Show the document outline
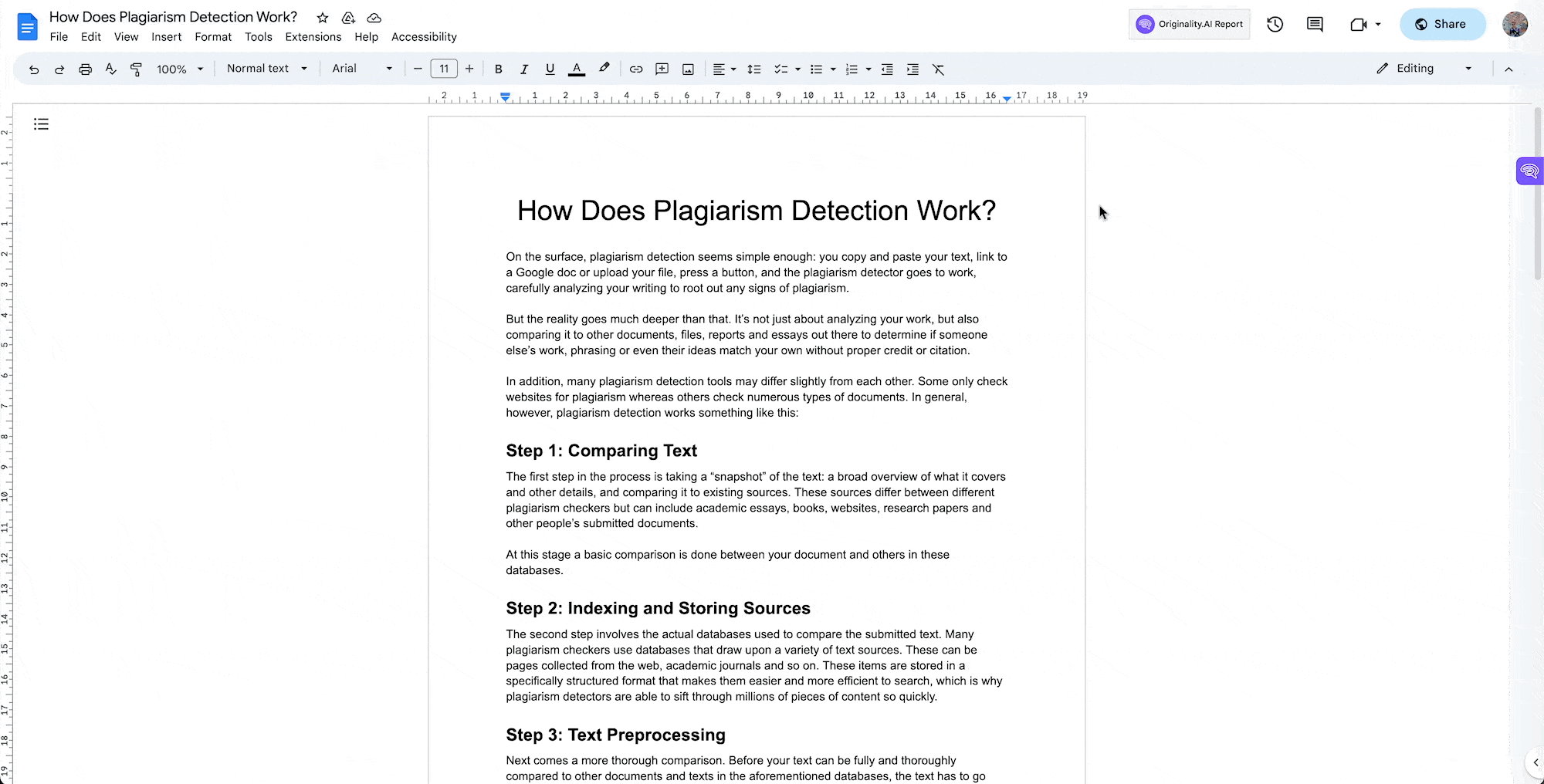The width and height of the screenshot is (1544, 784). pos(41,123)
